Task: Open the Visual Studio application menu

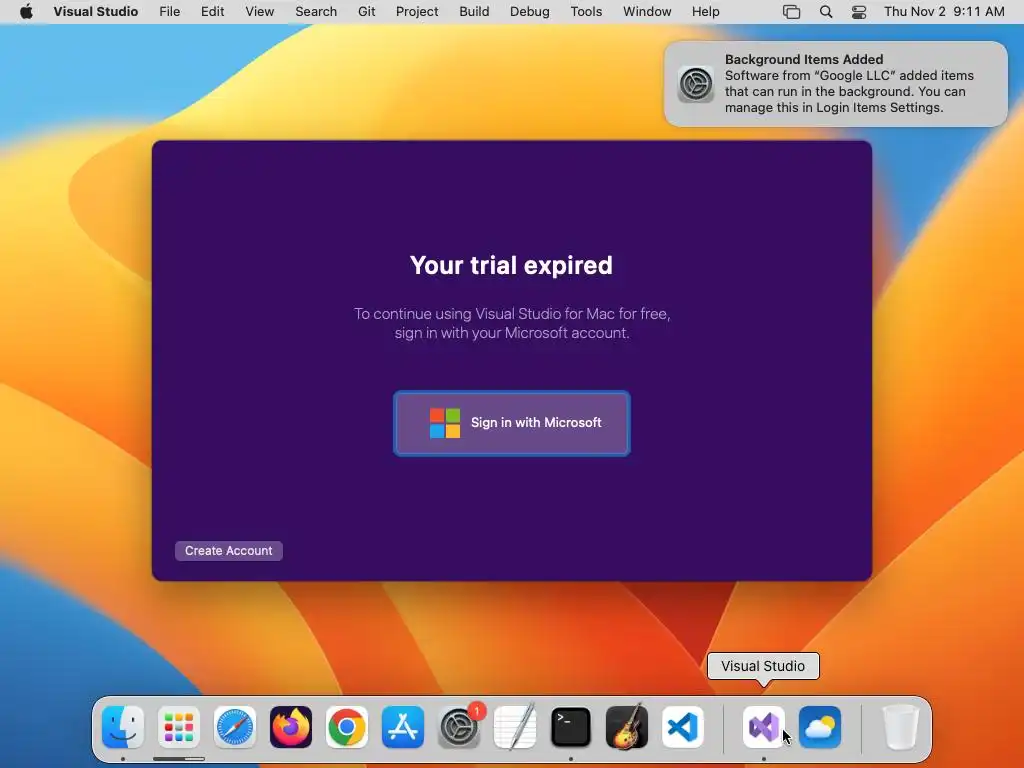Action: click(x=96, y=12)
